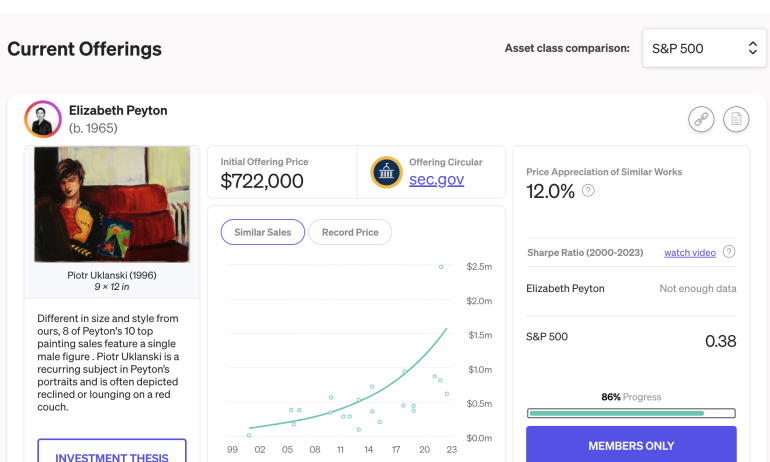Screen dimensions: 770x462
Task: Click the Piotr Uklanski painting thumbnail
Action: pyautogui.click(x=112, y=205)
